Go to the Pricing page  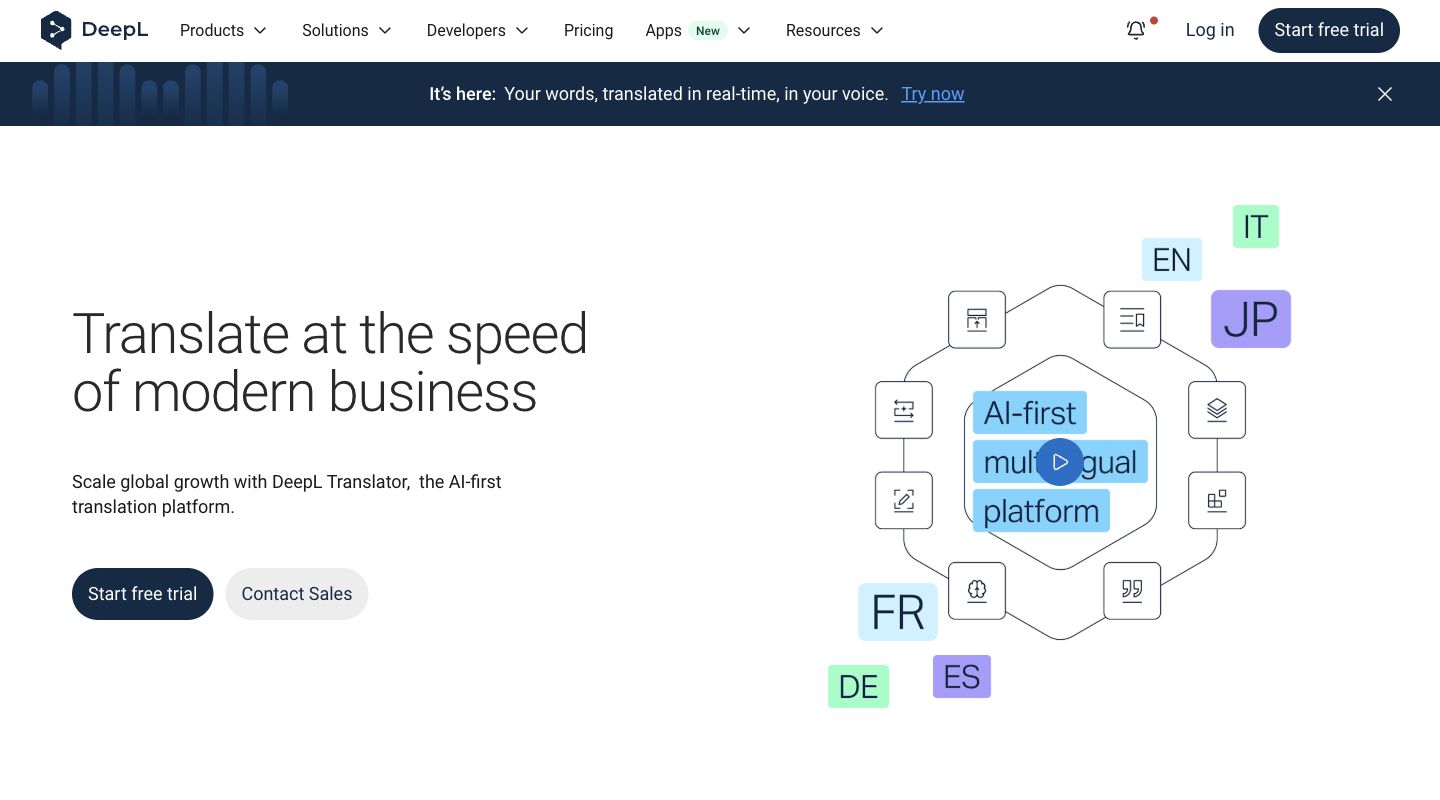[x=588, y=30]
